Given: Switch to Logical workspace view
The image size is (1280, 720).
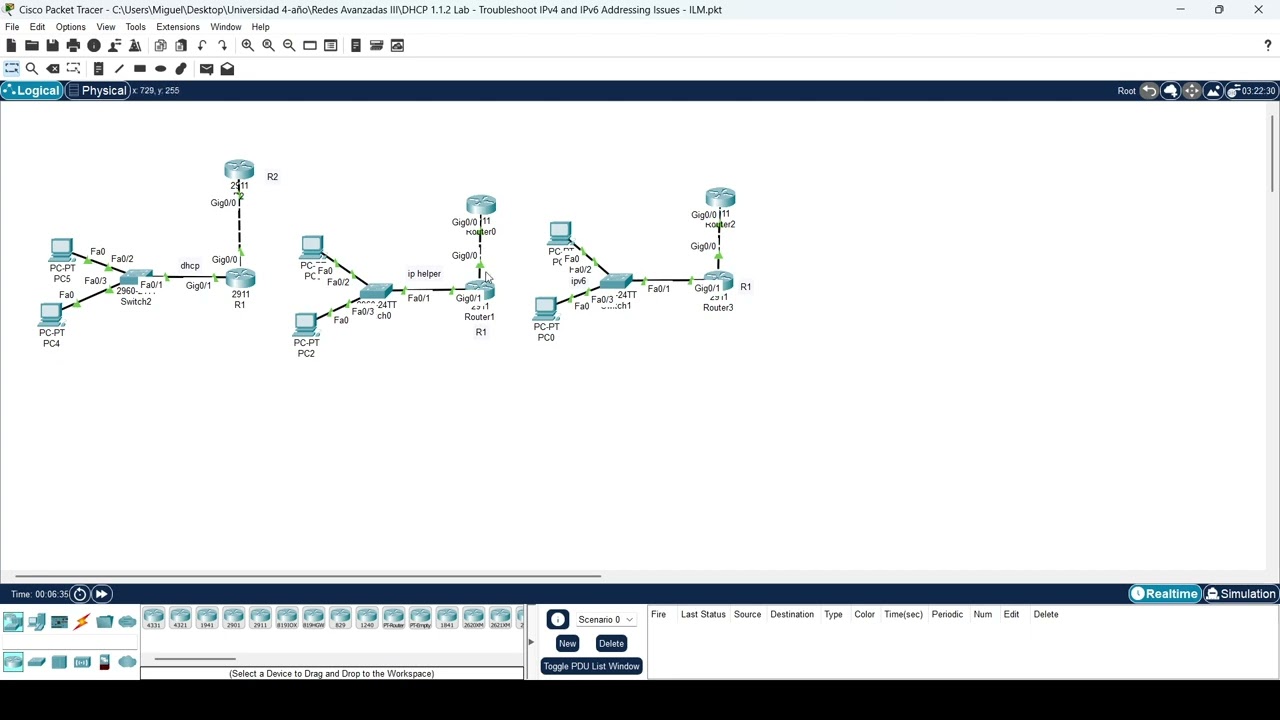Looking at the screenshot, I should (x=31, y=91).
